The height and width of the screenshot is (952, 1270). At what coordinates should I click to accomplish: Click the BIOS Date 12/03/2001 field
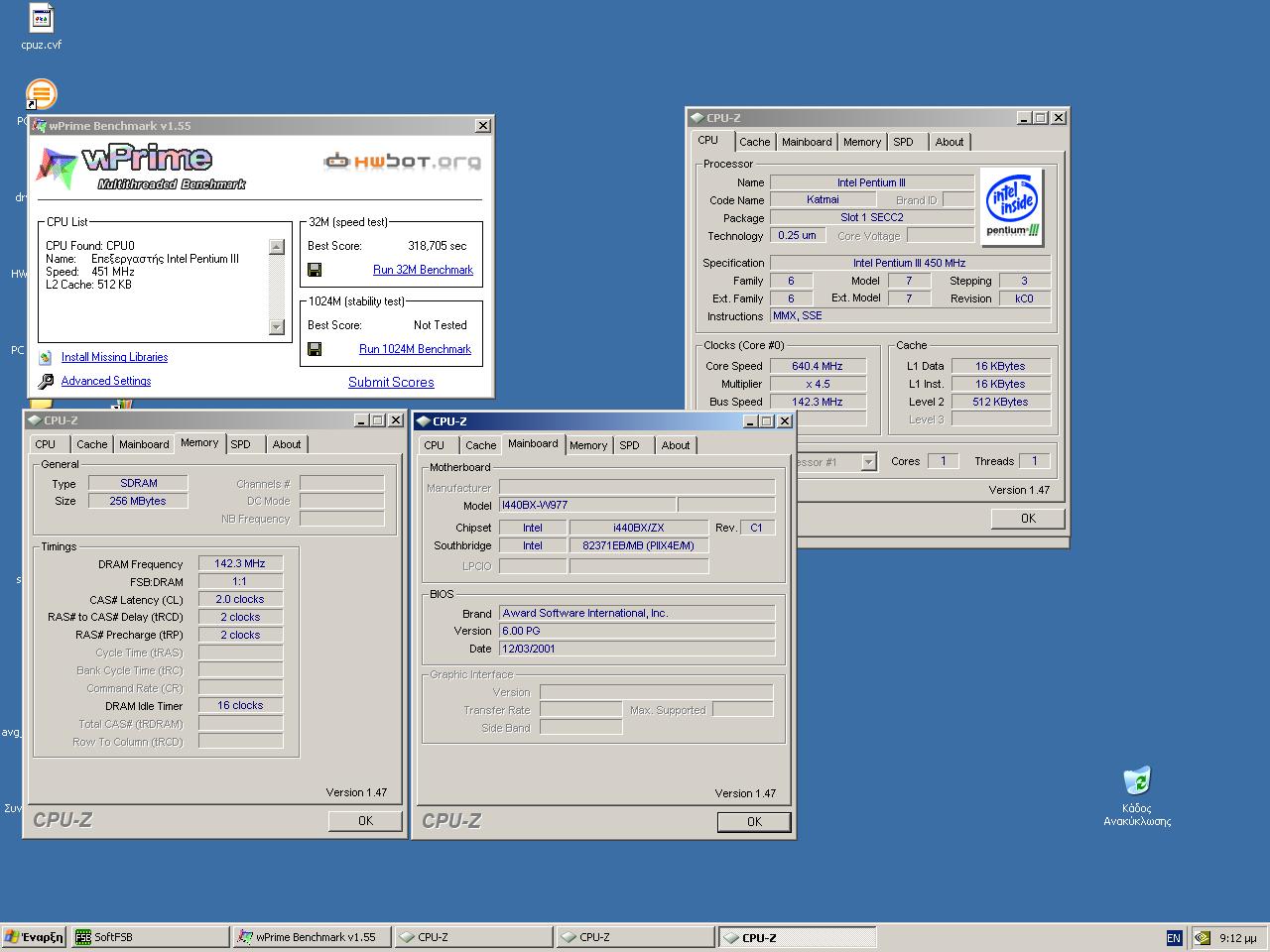tap(637, 649)
